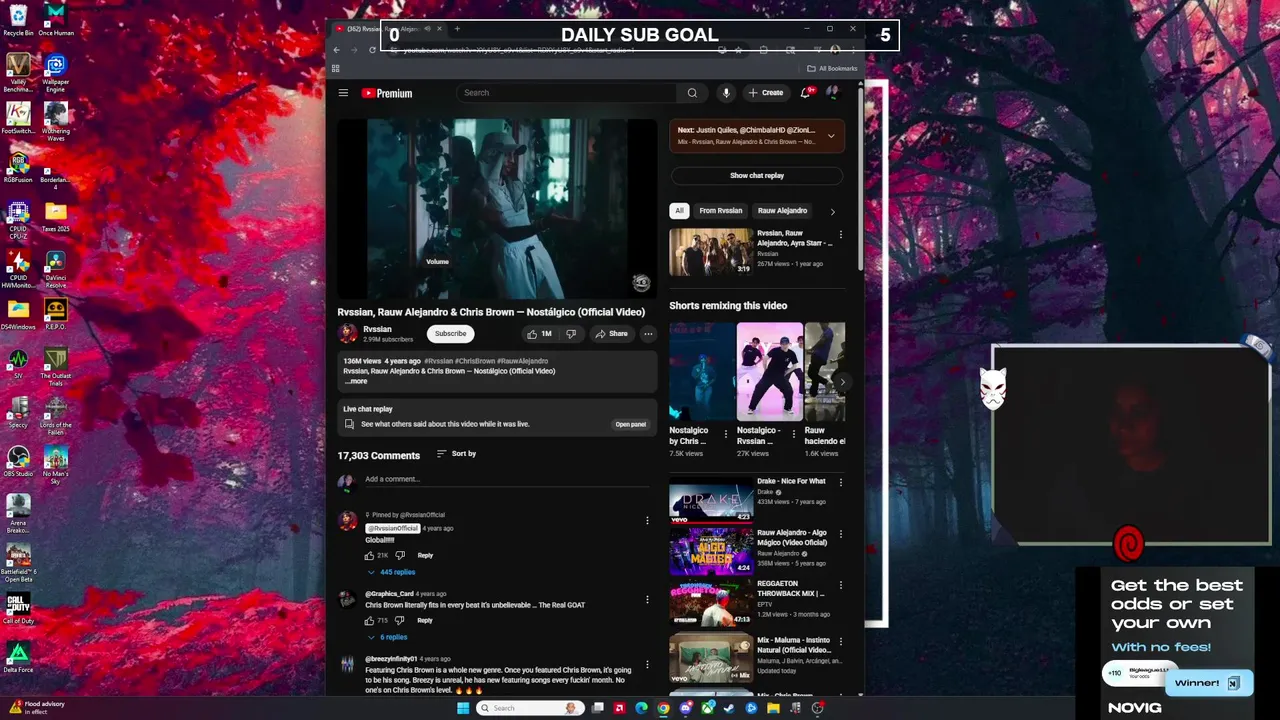
Task: Select the Rauw Alejandro filter chip
Action: click(x=782, y=211)
